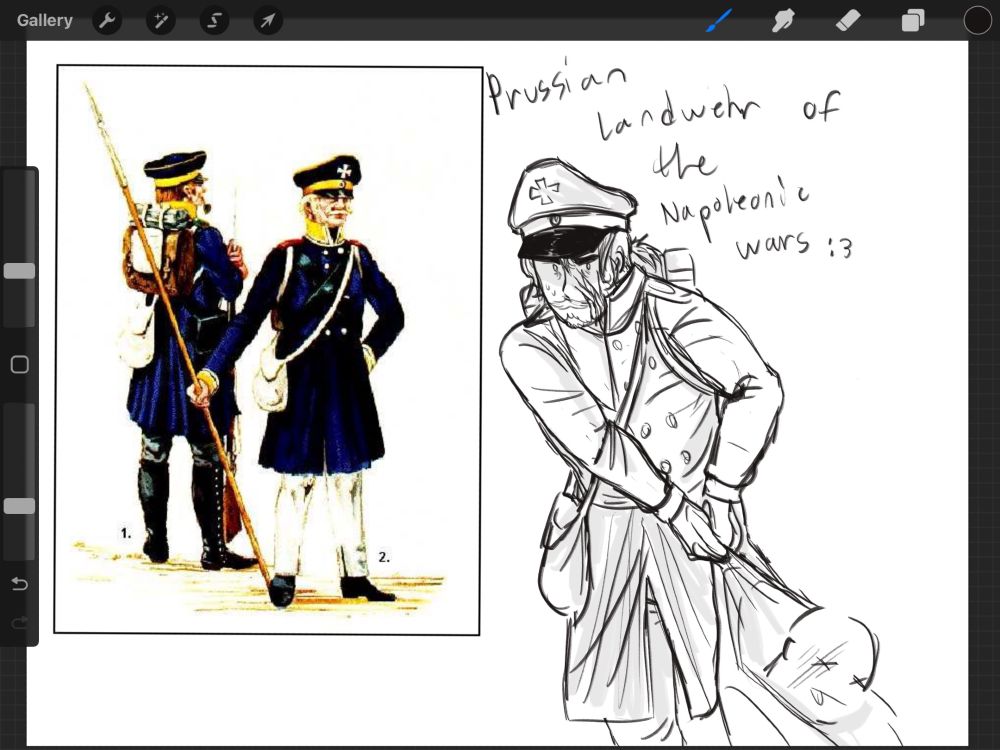Activate the Transform arrow tool
The width and height of the screenshot is (1000, 750).
[268, 21]
